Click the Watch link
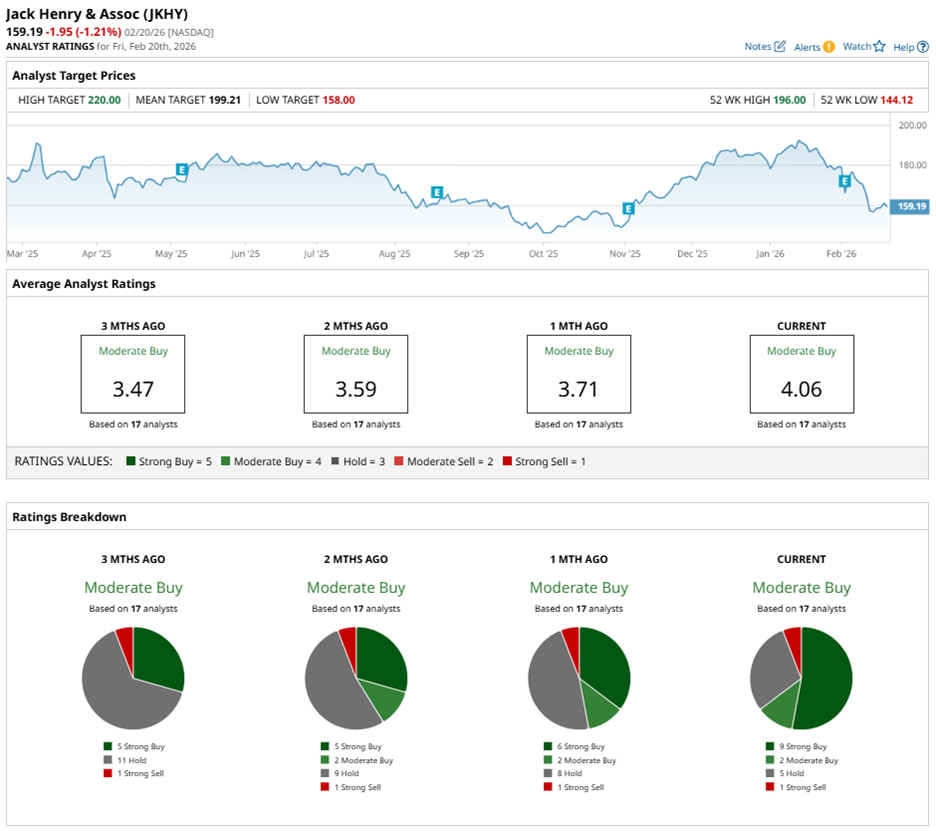This screenshot has height=831, width=936. 857,47
